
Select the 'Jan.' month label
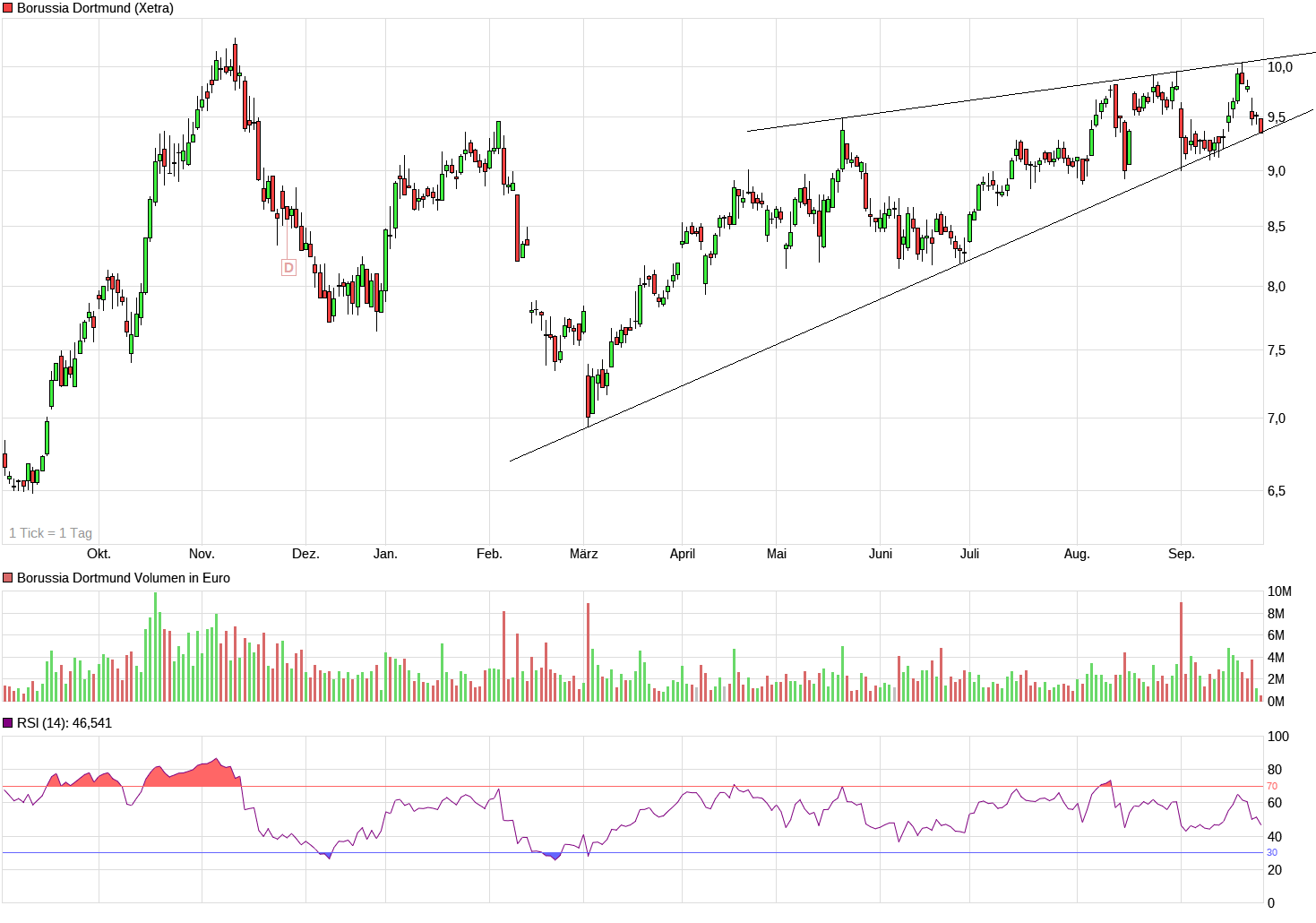[x=385, y=554]
